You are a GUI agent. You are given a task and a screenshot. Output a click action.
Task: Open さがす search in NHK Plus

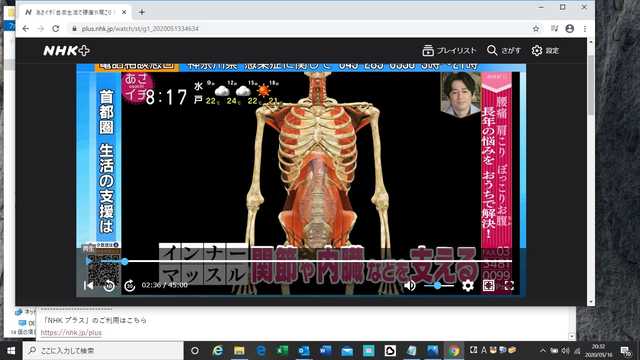[504, 50]
